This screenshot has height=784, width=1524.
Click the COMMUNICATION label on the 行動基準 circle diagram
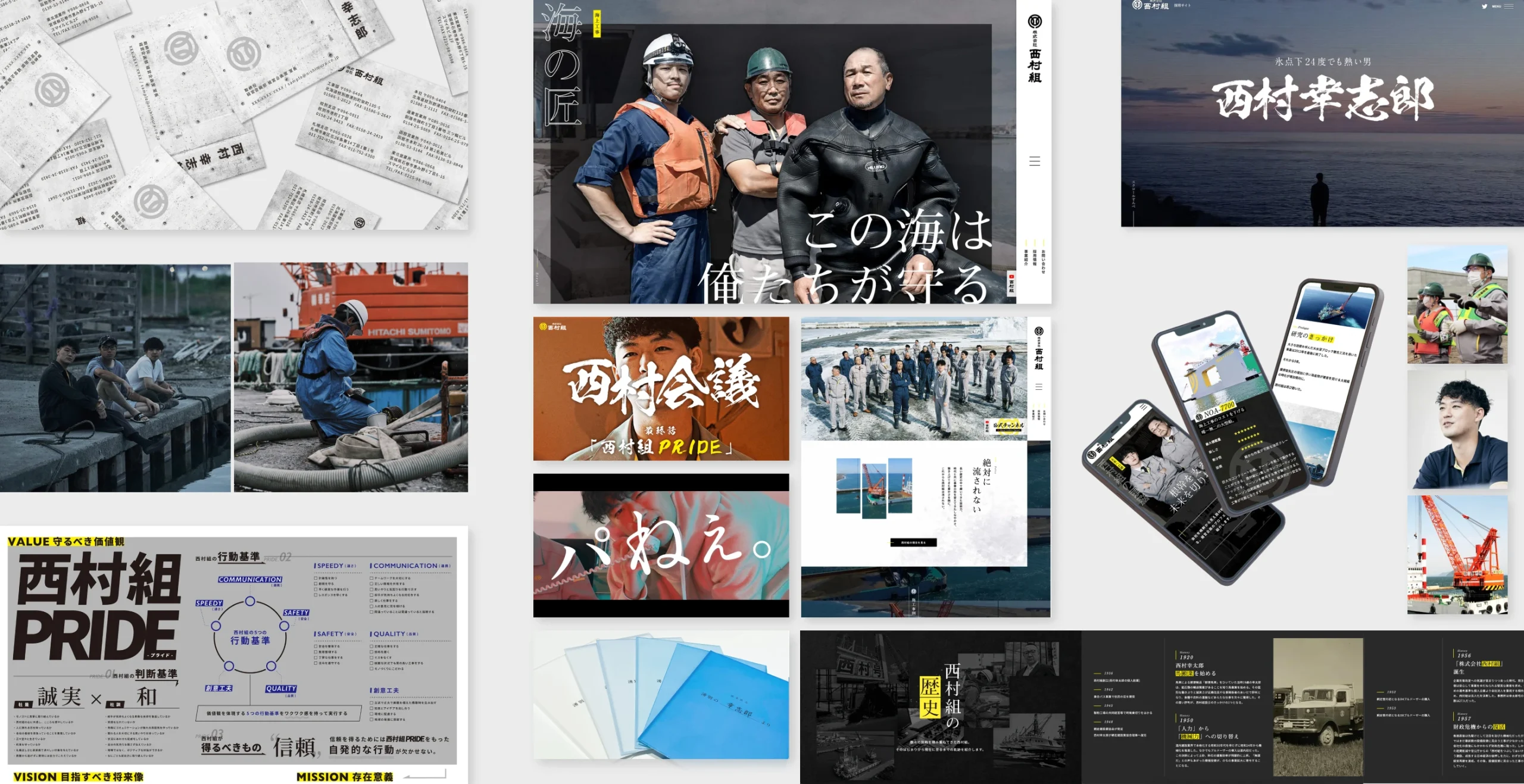point(250,579)
